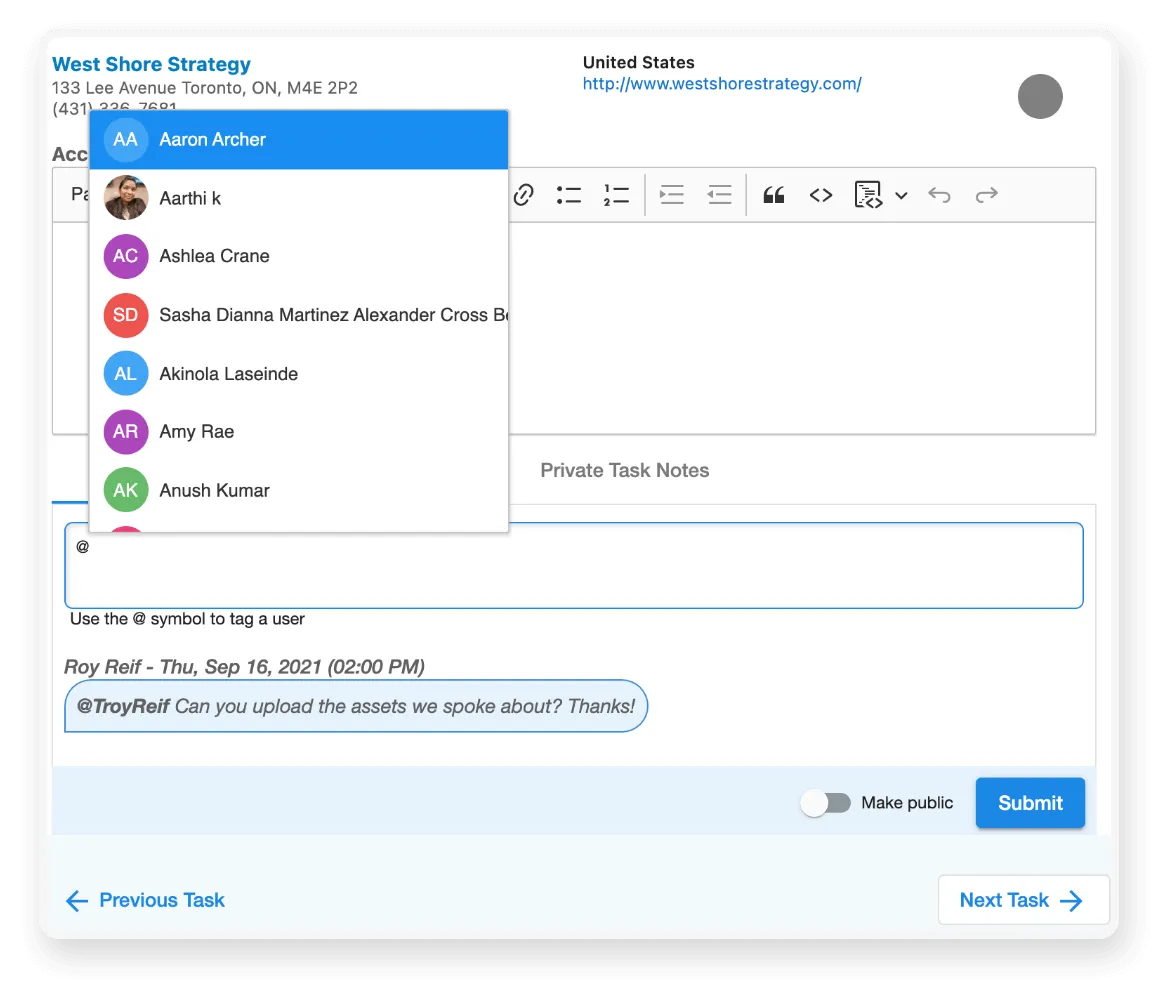Undo the last edit
The image size is (1170, 1000).
939,195
